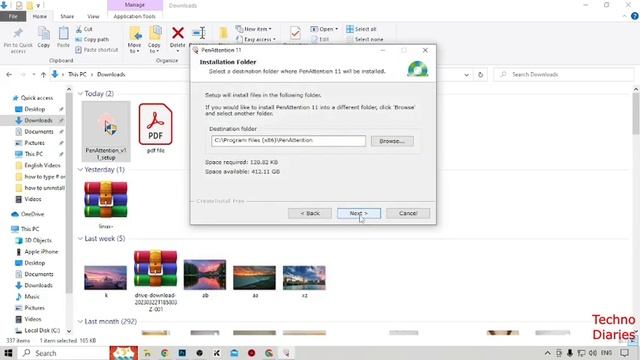This screenshot has width=640, height=360.
Task: Collapse the Today group
Action: (x=80, y=93)
